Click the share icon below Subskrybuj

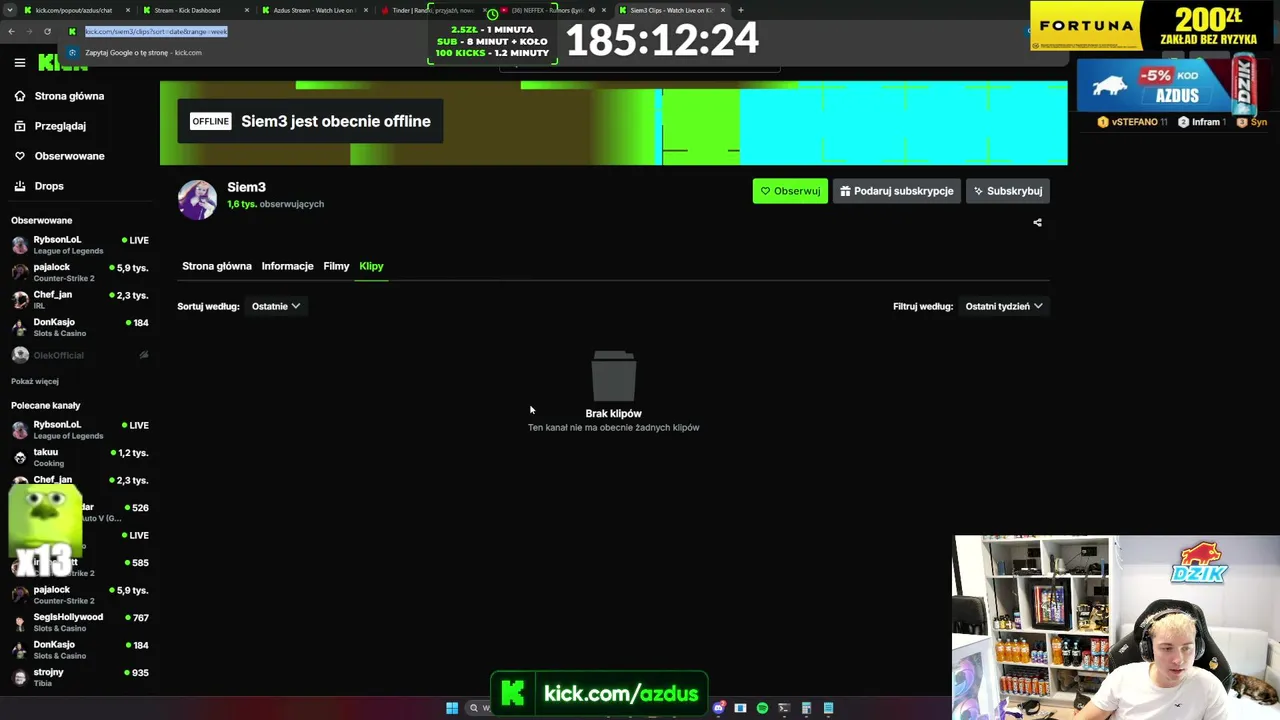click(x=1037, y=223)
